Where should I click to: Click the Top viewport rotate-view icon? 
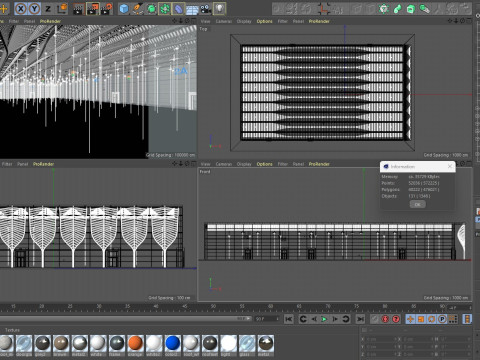463,21
